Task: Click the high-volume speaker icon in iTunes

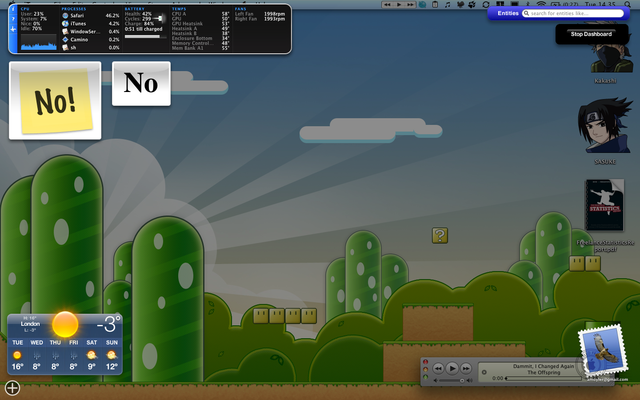Action: (469, 380)
